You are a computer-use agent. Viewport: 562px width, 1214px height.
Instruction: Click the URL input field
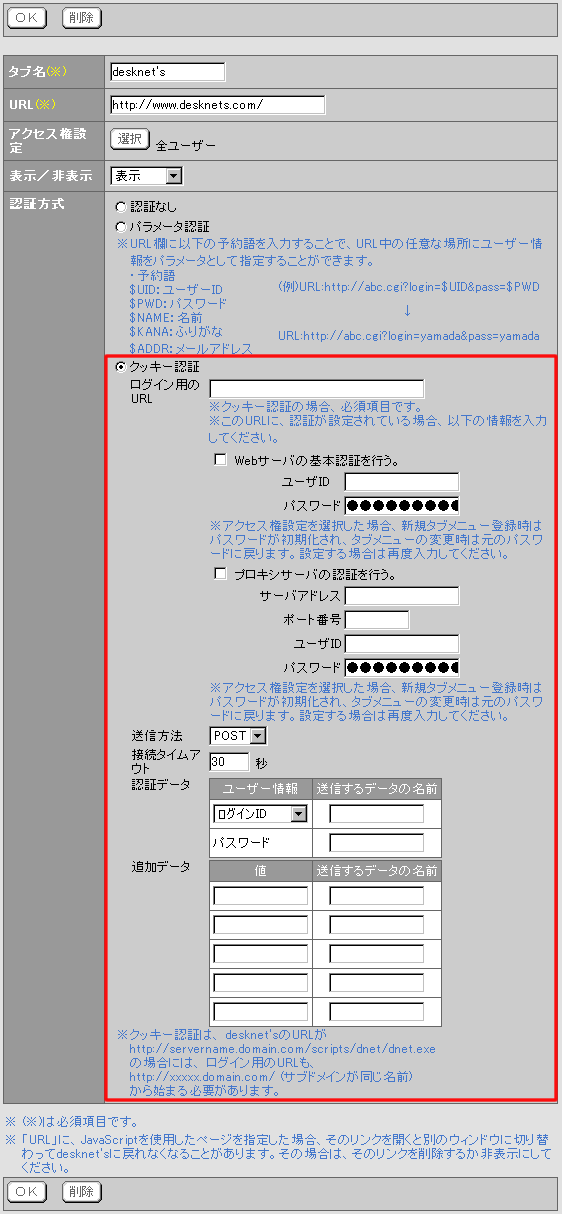[218, 105]
